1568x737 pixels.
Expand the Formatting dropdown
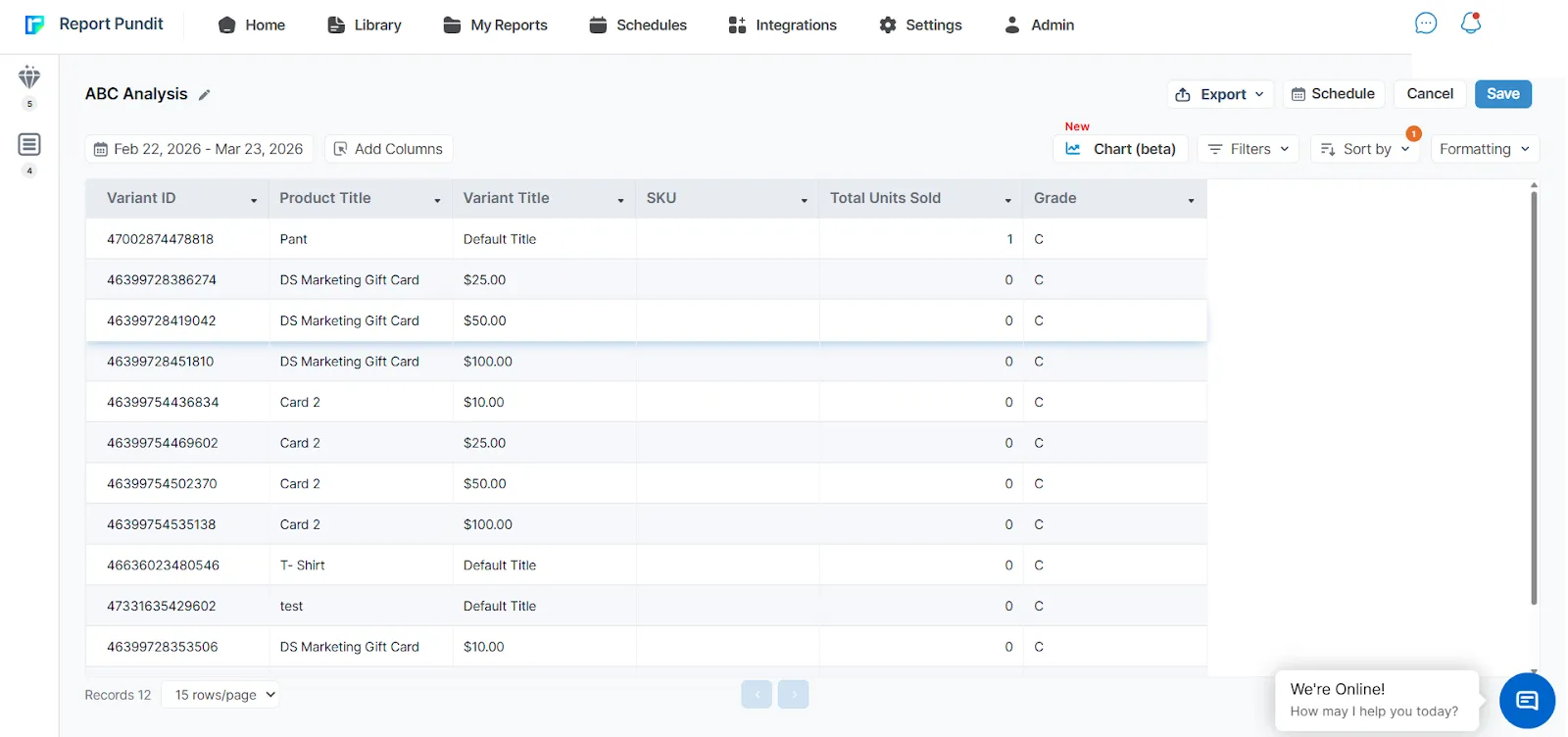(1485, 149)
